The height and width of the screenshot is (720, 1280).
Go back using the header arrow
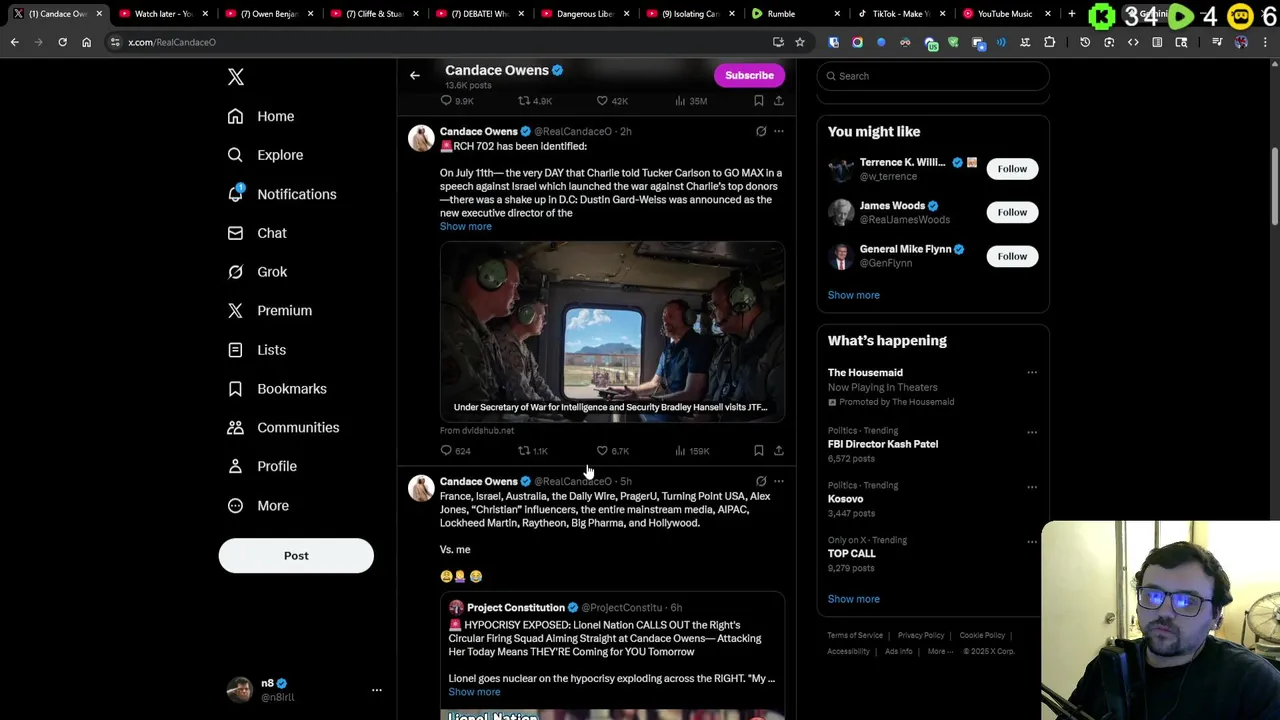(x=414, y=75)
